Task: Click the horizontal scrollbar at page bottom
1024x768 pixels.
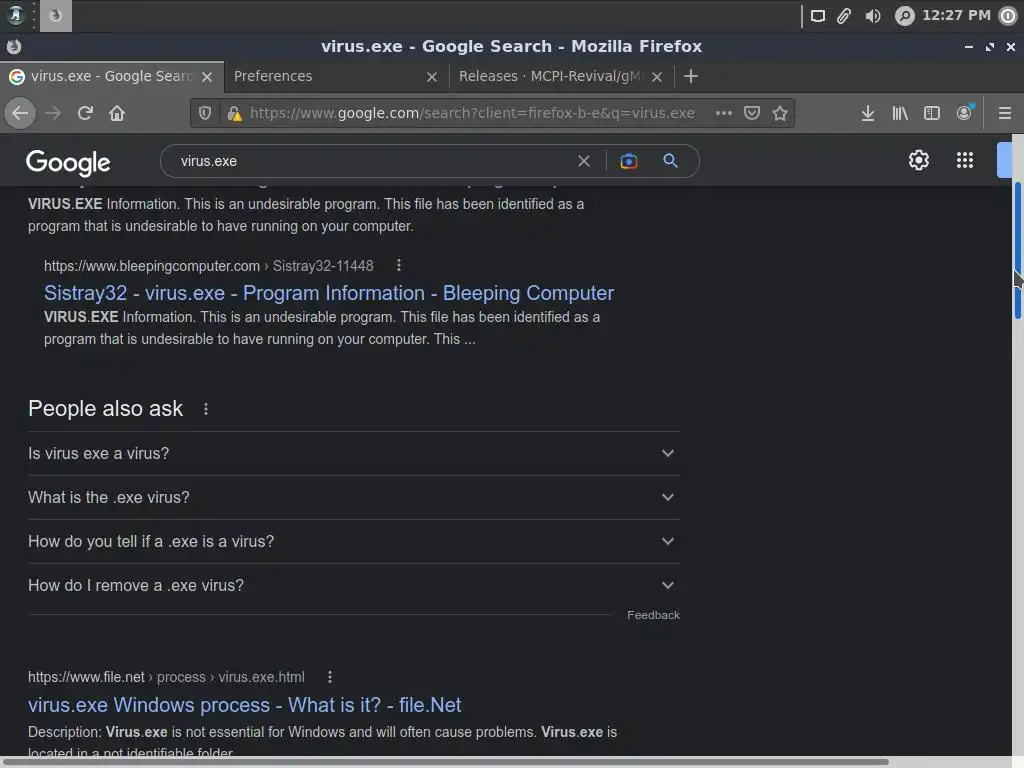Action: click(448, 762)
